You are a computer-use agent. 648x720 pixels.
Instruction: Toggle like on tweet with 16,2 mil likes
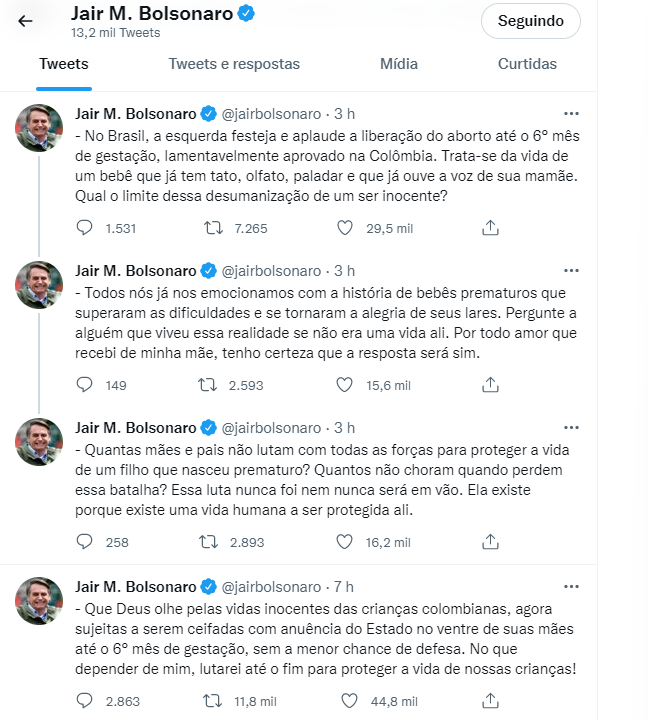click(345, 542)
